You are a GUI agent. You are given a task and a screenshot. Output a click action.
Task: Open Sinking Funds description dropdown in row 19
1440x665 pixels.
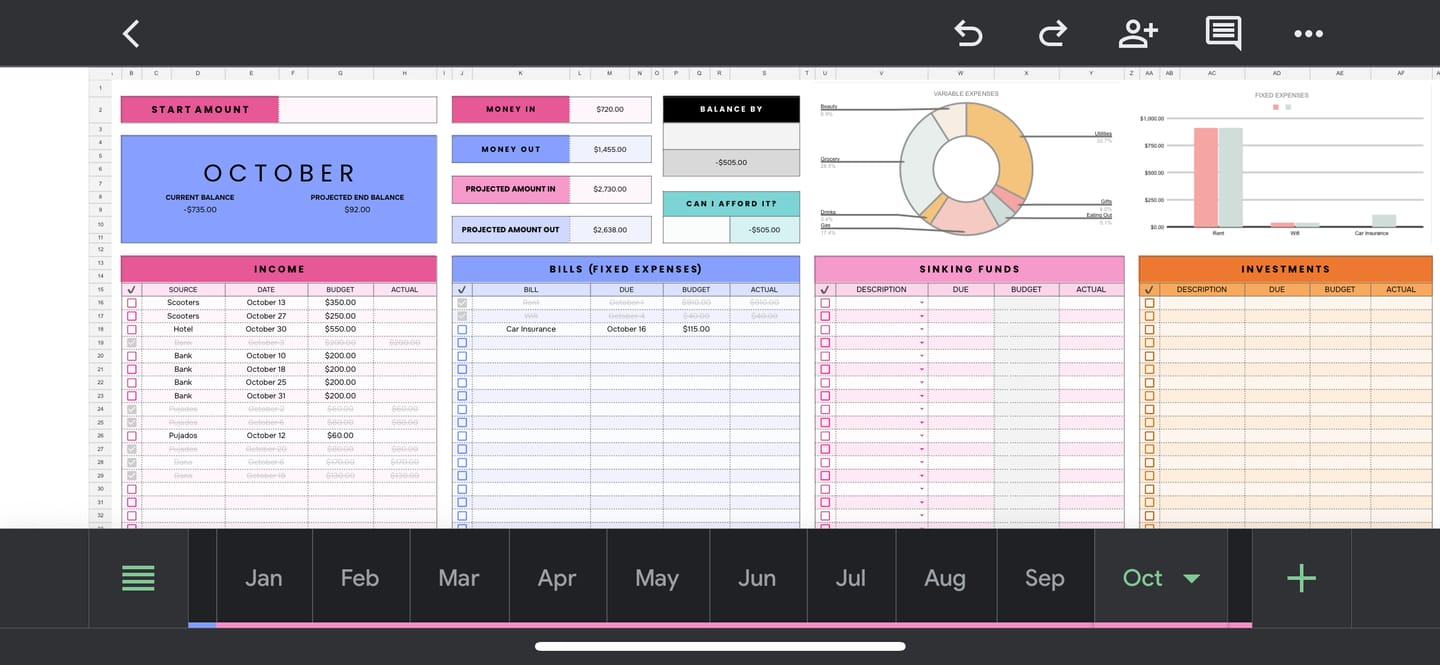(x=921, y=342)
